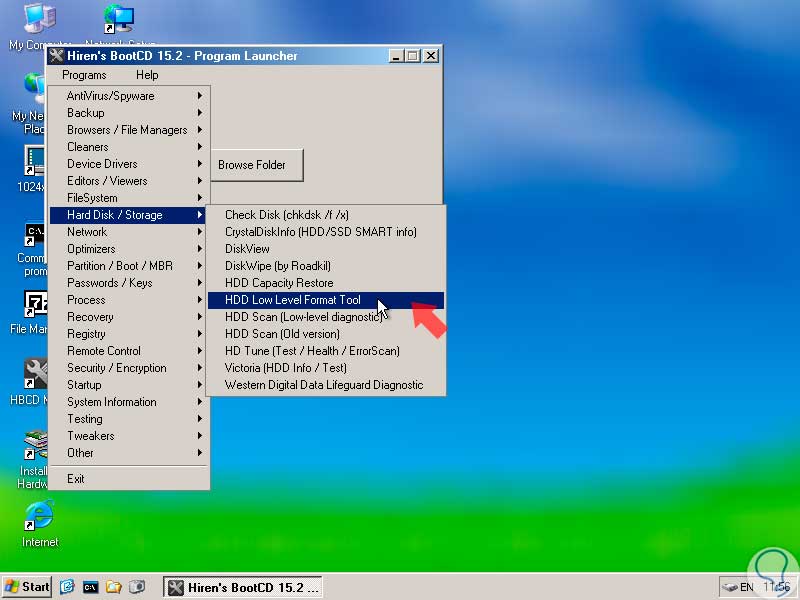Launch HDD Capacity Restore
This screenshot has width=800, height=600.
[326, 283]
